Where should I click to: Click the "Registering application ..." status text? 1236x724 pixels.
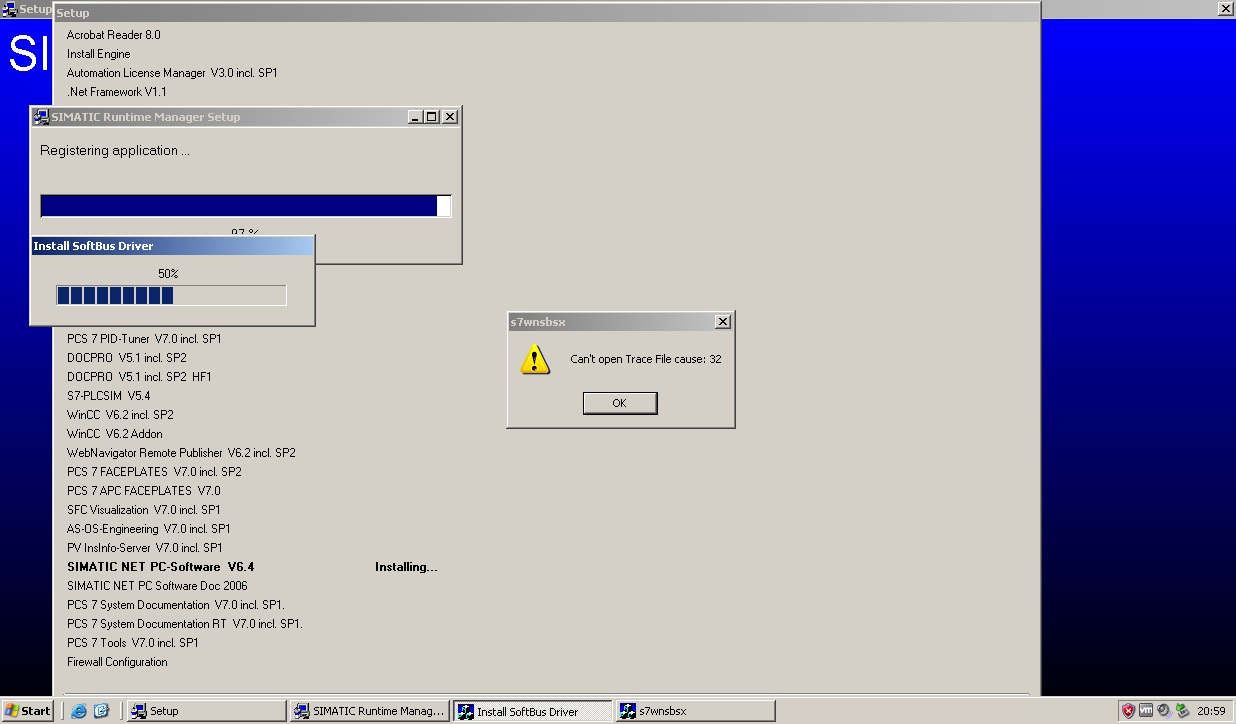(115, 151)
